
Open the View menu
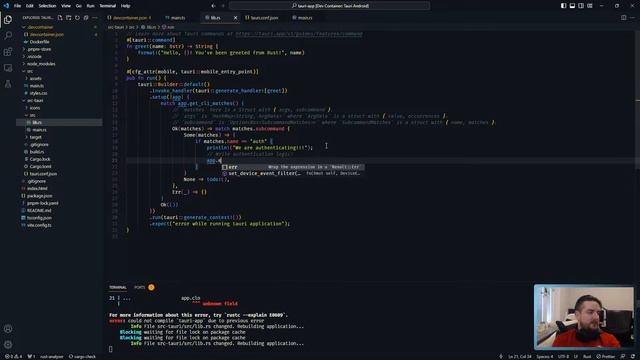point(66,6)
